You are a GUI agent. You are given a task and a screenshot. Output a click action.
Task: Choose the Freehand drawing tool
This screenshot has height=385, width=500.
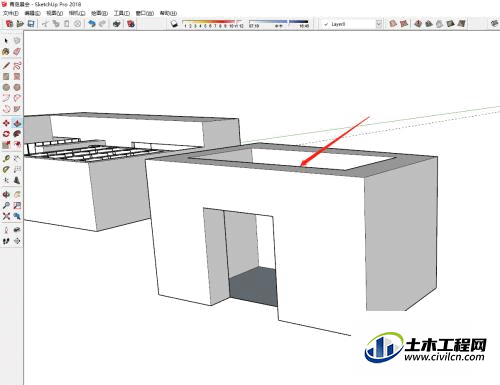[17, 65]
